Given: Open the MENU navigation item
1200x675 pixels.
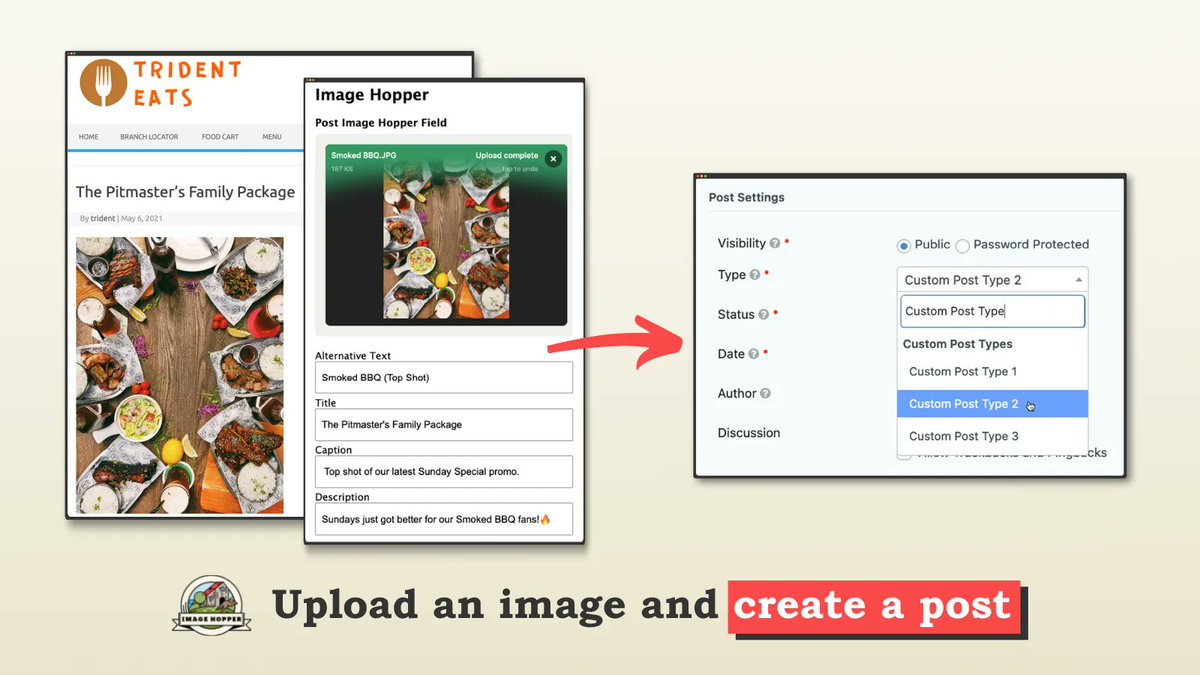Looking at the screenshot, I should pyautogui.click(x=272, y=137).
